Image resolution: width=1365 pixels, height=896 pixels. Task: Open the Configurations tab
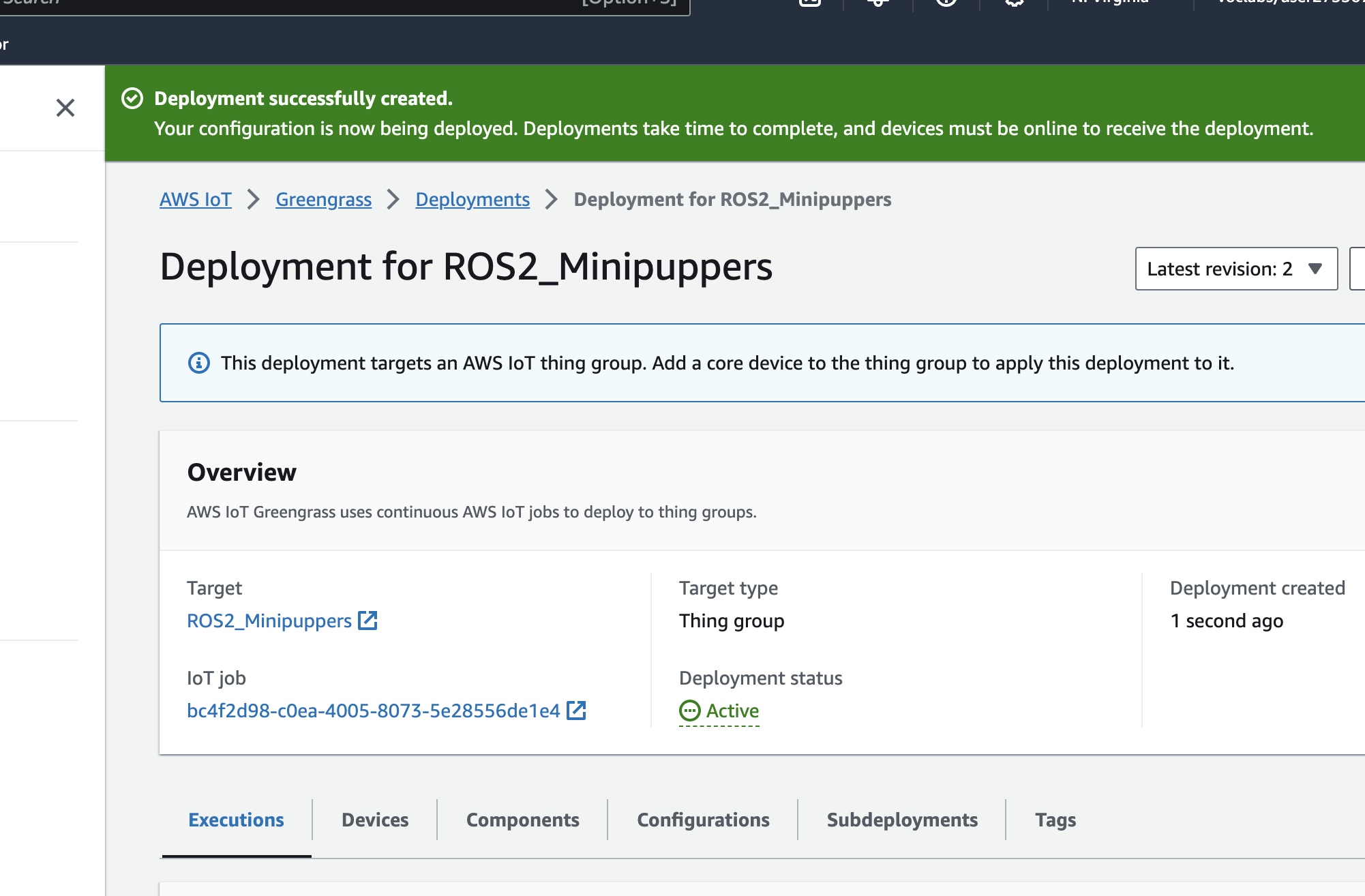(x=703, y=820)
